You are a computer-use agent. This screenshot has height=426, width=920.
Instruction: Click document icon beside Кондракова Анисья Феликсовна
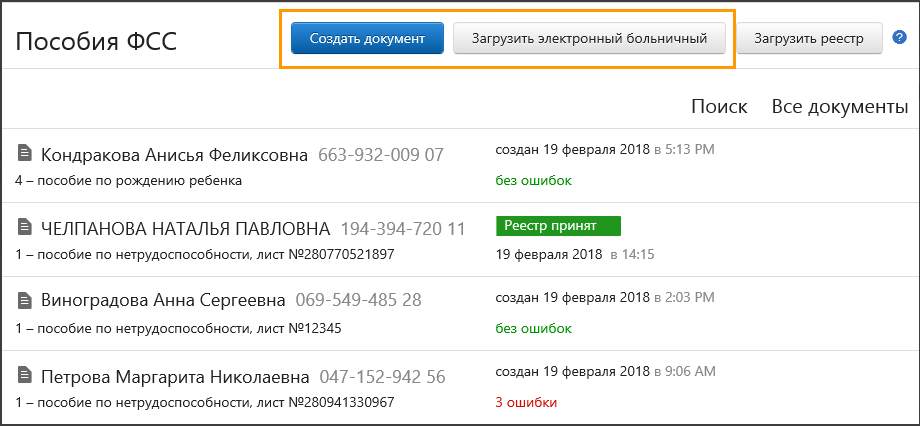[25, 153]
